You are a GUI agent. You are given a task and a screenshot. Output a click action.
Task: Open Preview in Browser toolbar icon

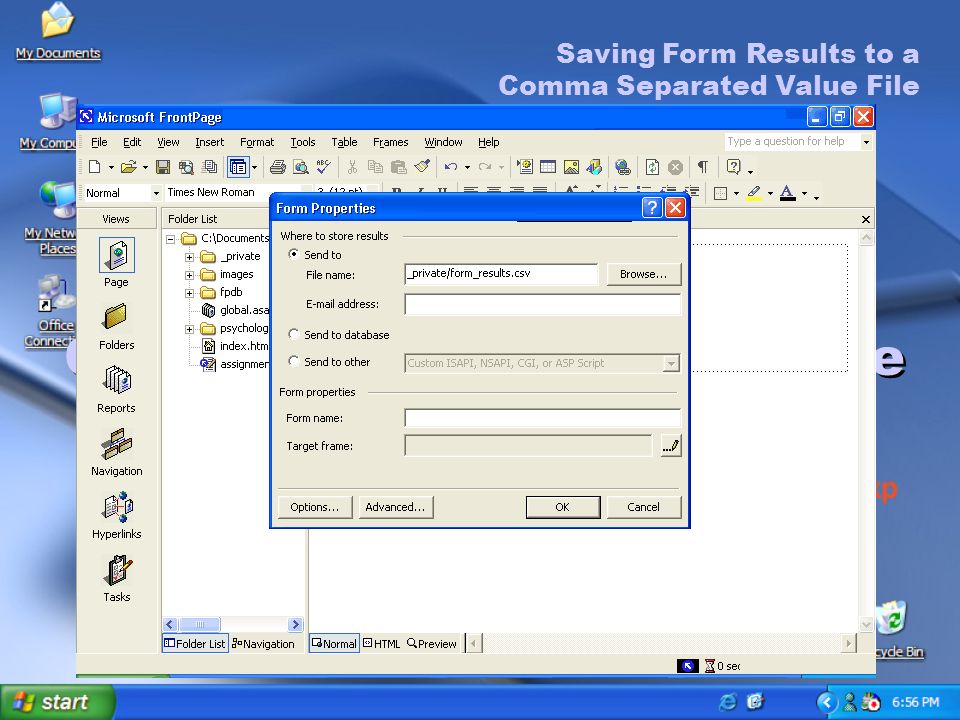click(x=301, y=167)
